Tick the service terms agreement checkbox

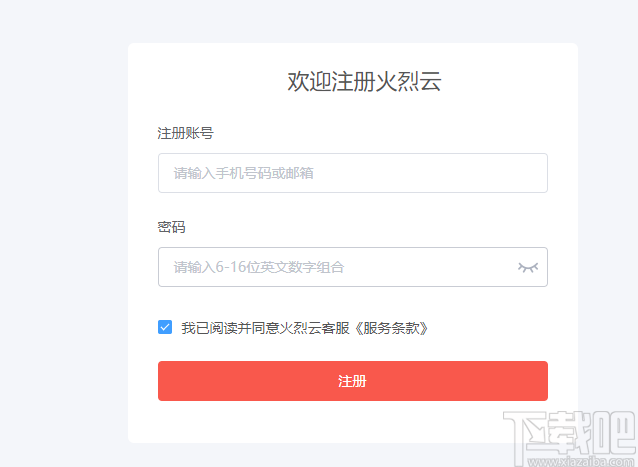(165, 327)
